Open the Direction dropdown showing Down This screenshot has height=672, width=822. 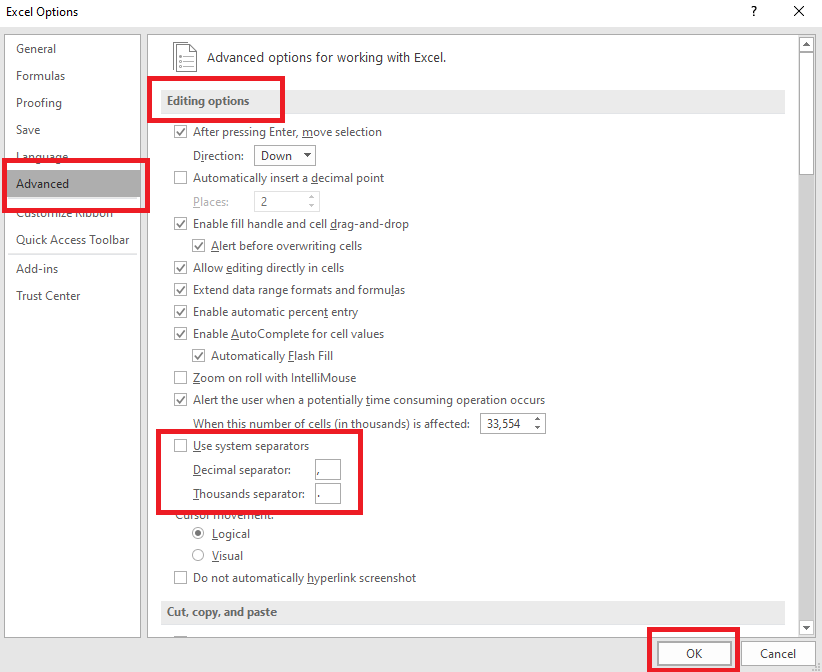tap(285, 156)
